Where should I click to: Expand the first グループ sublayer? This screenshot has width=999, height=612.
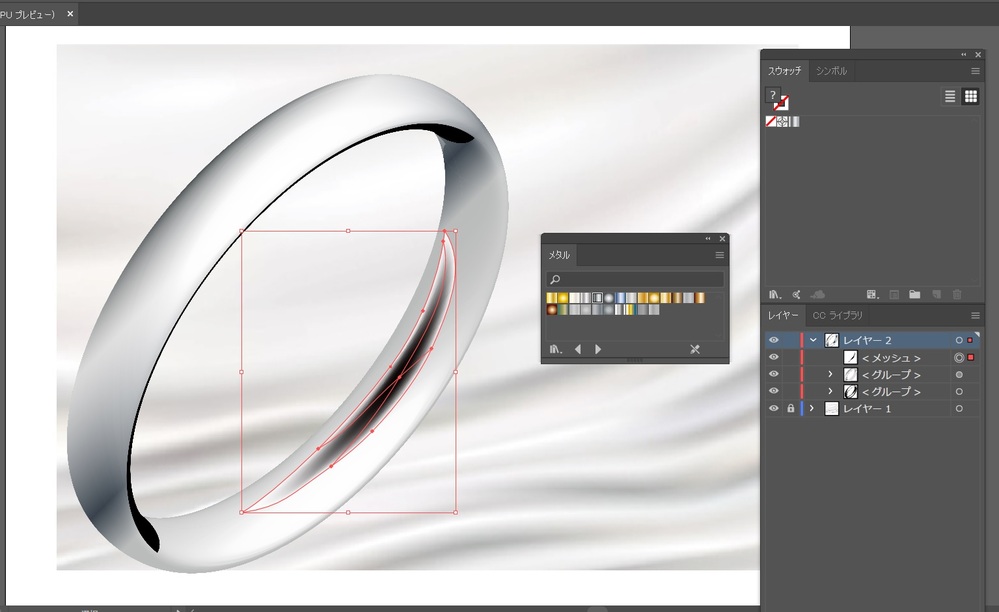pyautogui.click(x=829, y=375)
